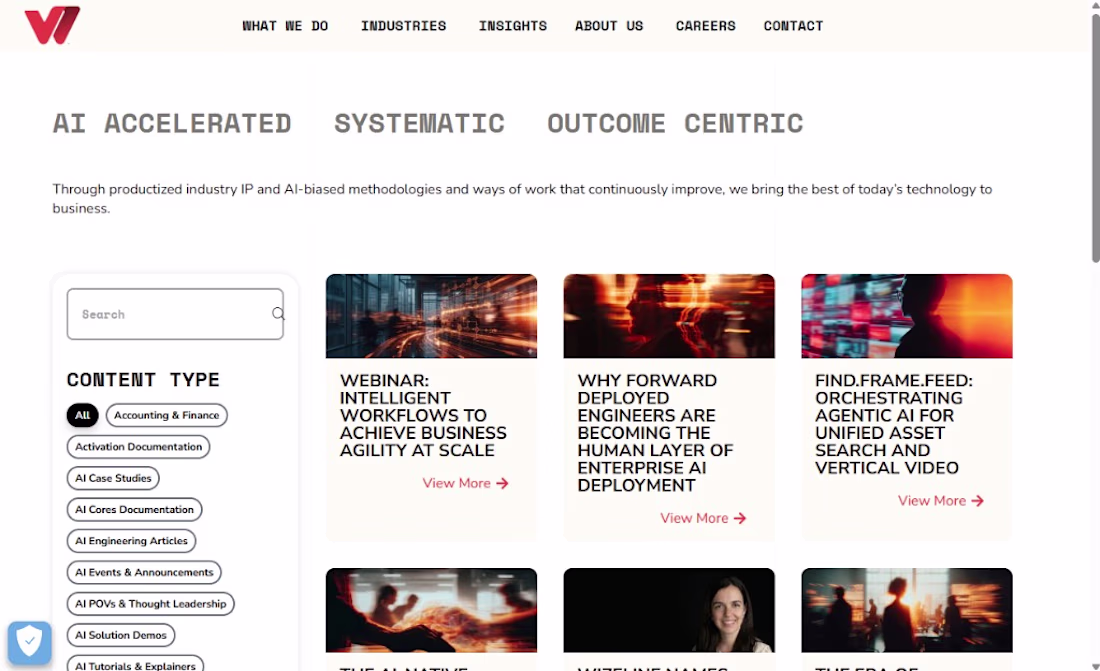Filter by AI Solution Demos

(121, 635)
